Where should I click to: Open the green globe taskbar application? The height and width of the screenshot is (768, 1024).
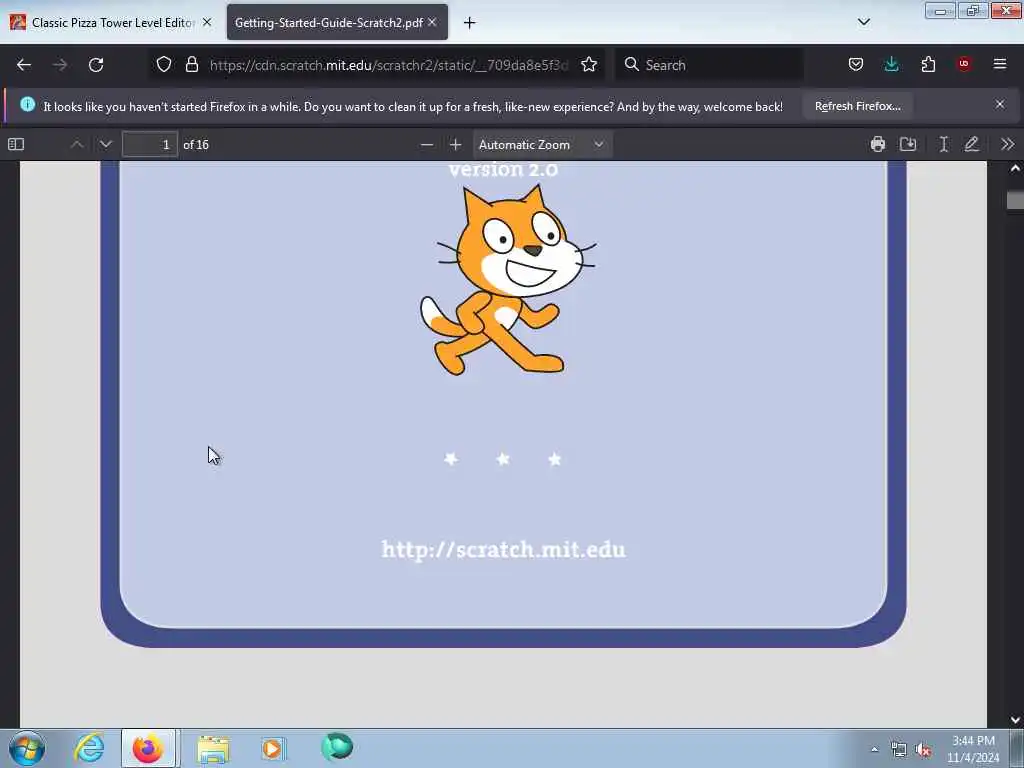coord(338,746)
